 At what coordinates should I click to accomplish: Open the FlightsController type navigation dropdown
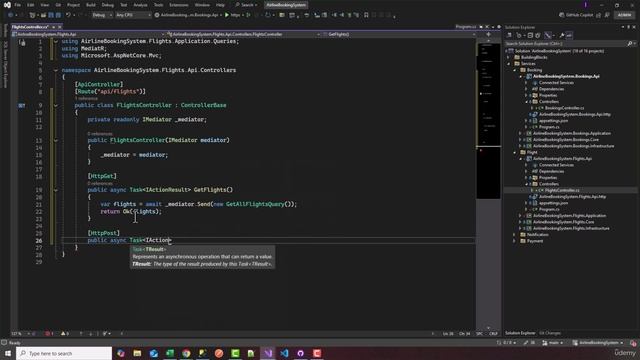tap(244, 34)
